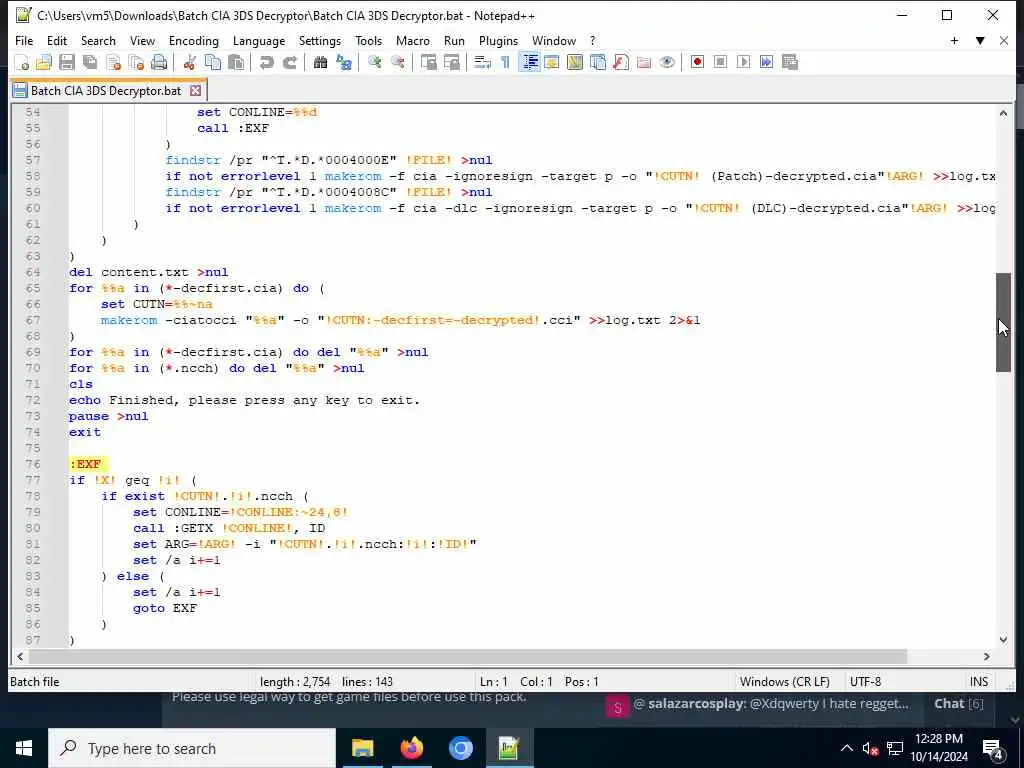Screen dimensions: 1024x768
Task: Click the Windows Start button
Action: pos(24,748)
